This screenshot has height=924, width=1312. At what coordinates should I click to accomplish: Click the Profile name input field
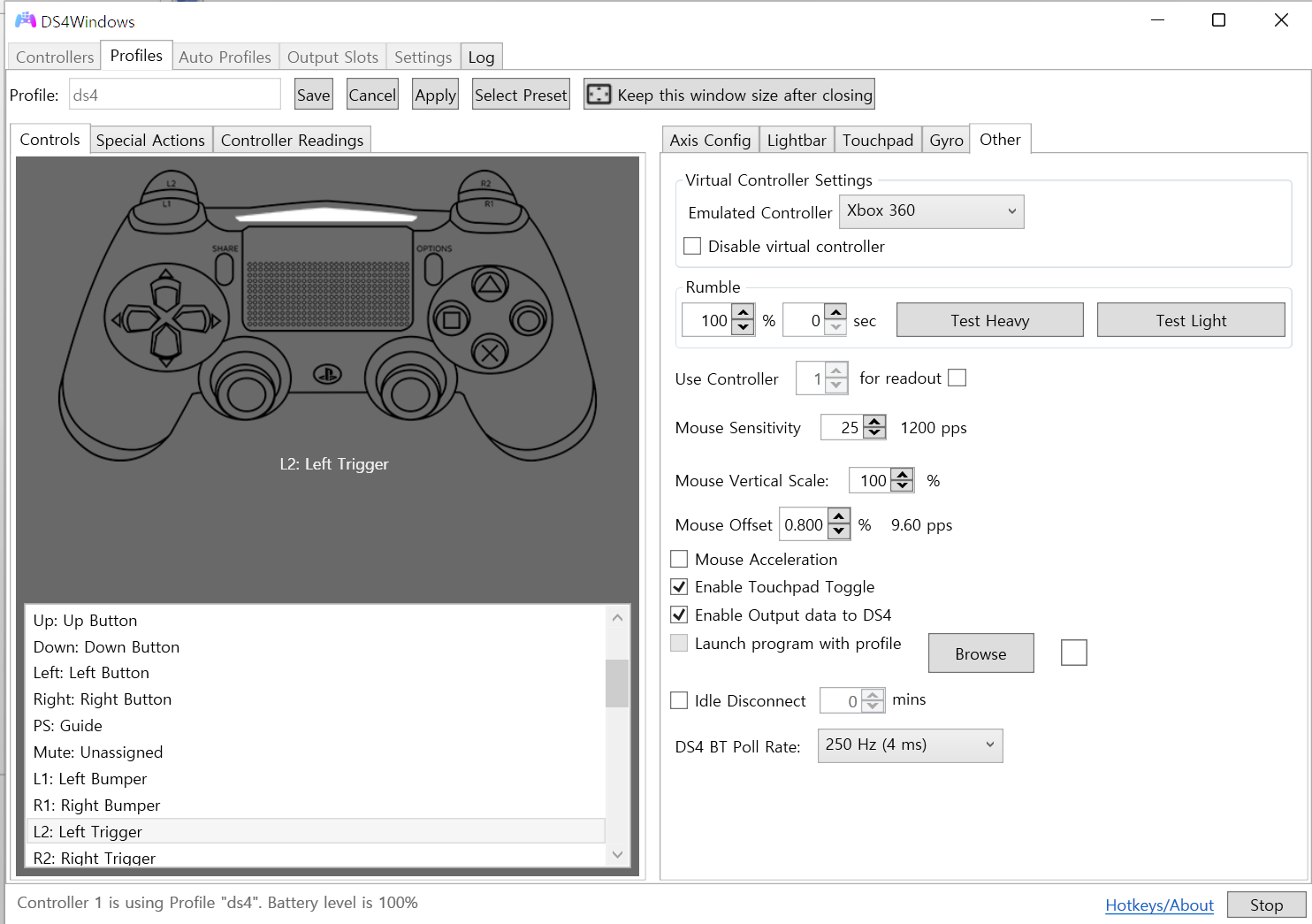pyautogui.click(x=175, y=95)
